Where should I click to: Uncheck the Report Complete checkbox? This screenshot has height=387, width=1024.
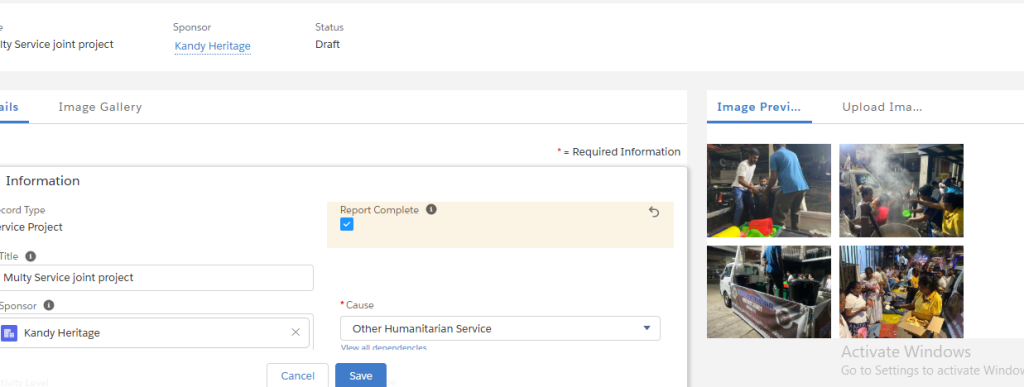[347, 224]
